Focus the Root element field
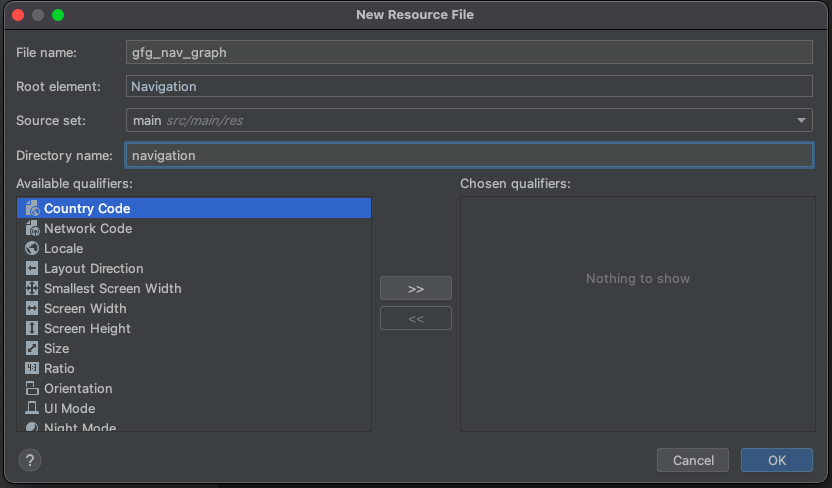The width and height of the screenshot is (832, 488). pyautogui.click(x=469, y=86)
